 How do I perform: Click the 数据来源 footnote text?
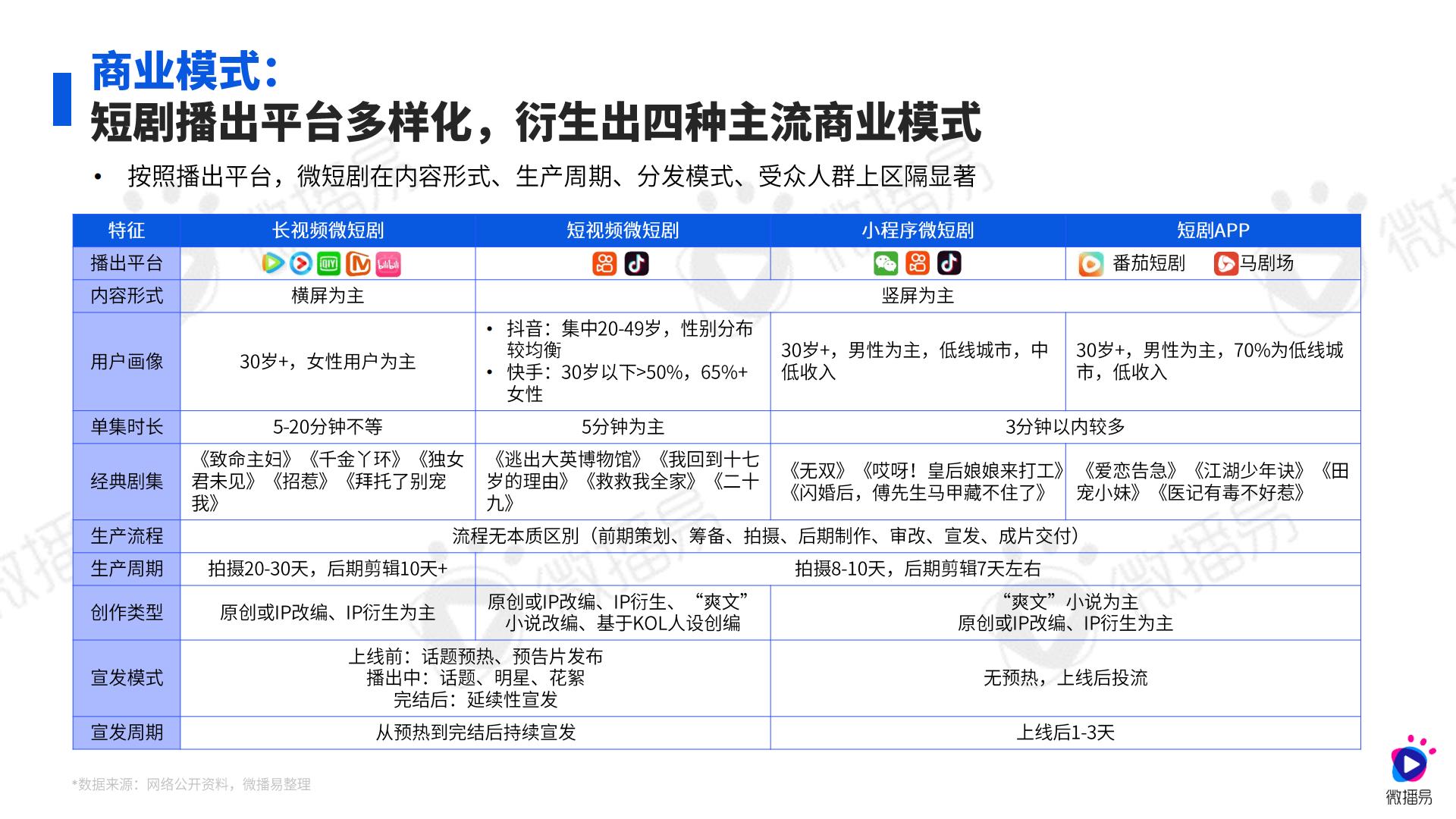pyautogui.click(x=191, y=784)
